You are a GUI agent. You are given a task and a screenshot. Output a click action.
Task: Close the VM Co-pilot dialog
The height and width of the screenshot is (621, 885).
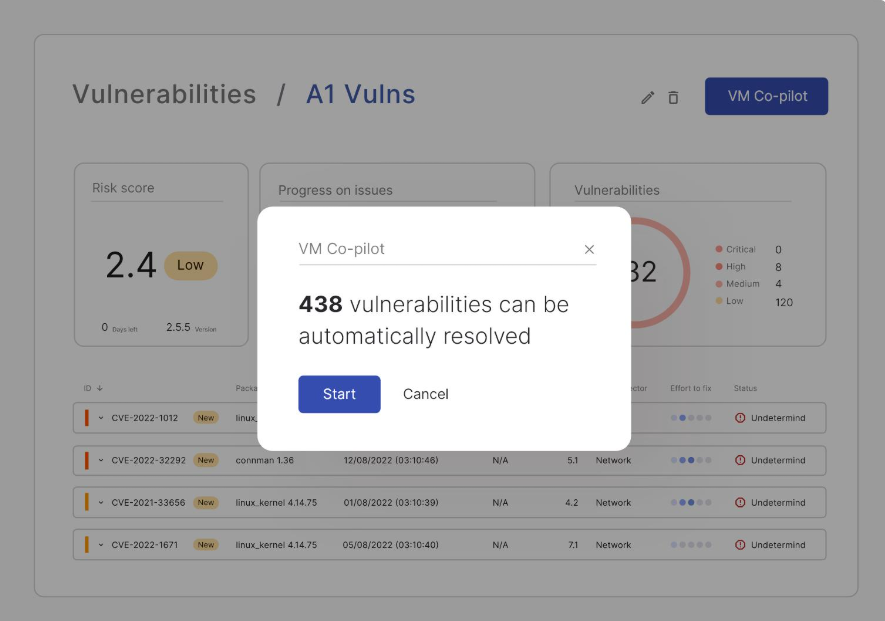click(589, 250)
